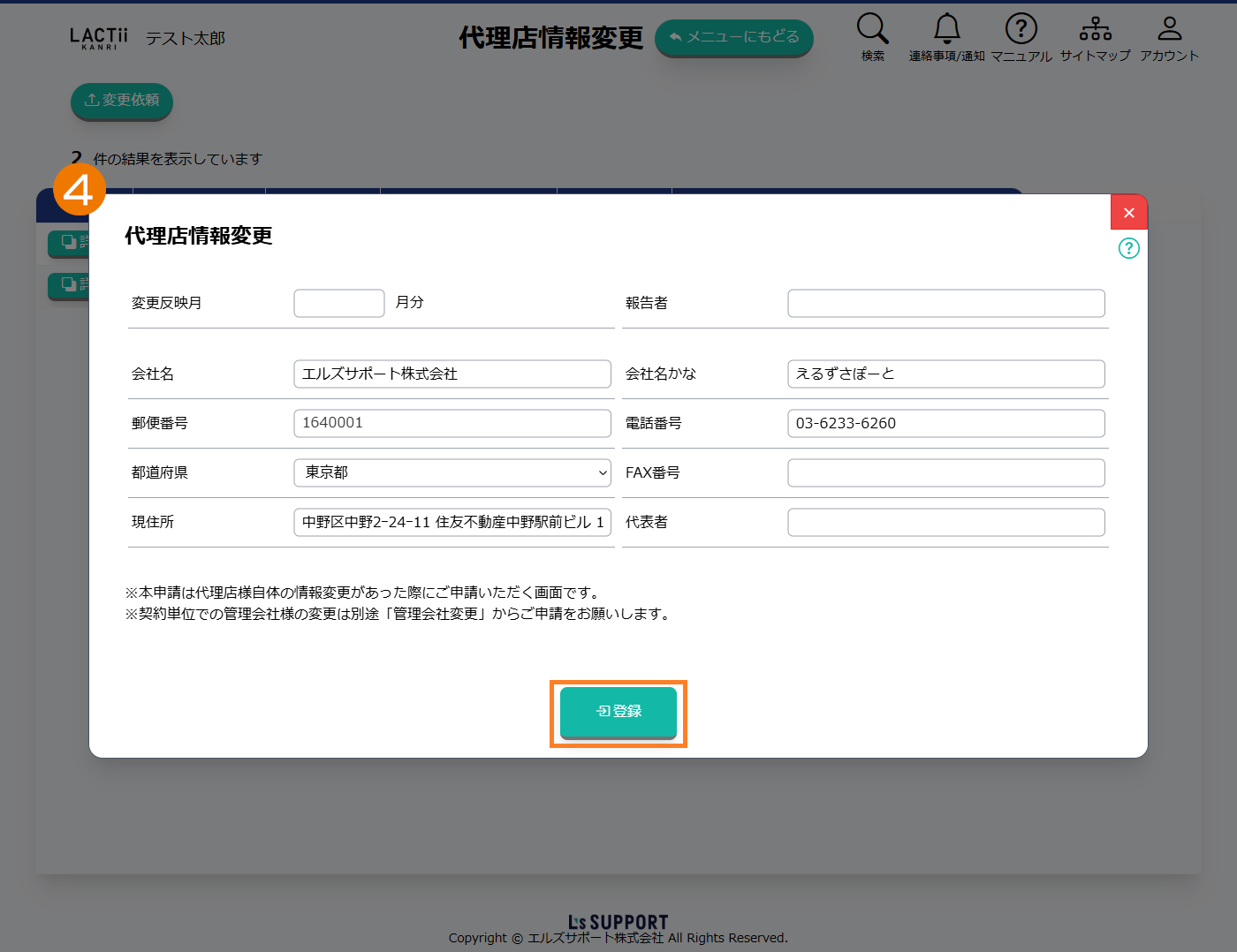The width and height of the screenshot is (1237, 952).
Task: Click the メニューにもどる button
Action: click(733, 37)
